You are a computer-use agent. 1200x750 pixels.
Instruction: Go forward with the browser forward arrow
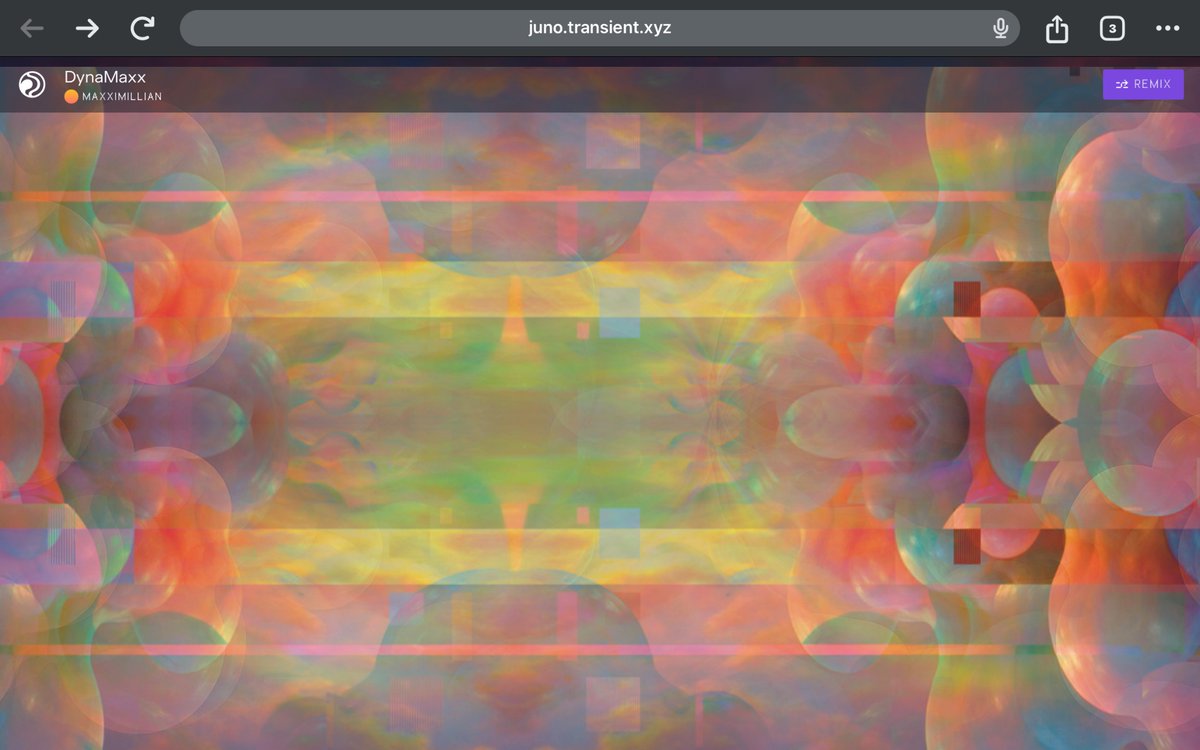(x=88, y=28)
